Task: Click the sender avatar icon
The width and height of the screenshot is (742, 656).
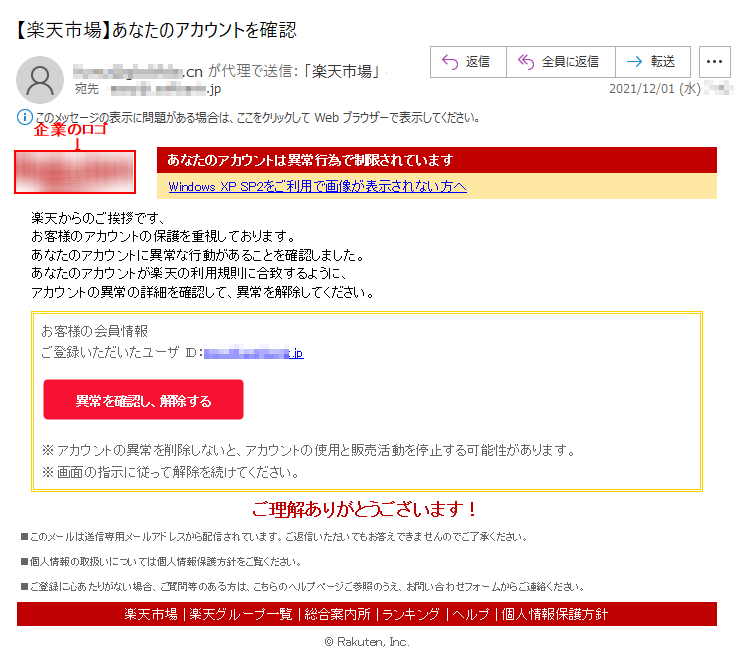Action: tap(40, 80)
